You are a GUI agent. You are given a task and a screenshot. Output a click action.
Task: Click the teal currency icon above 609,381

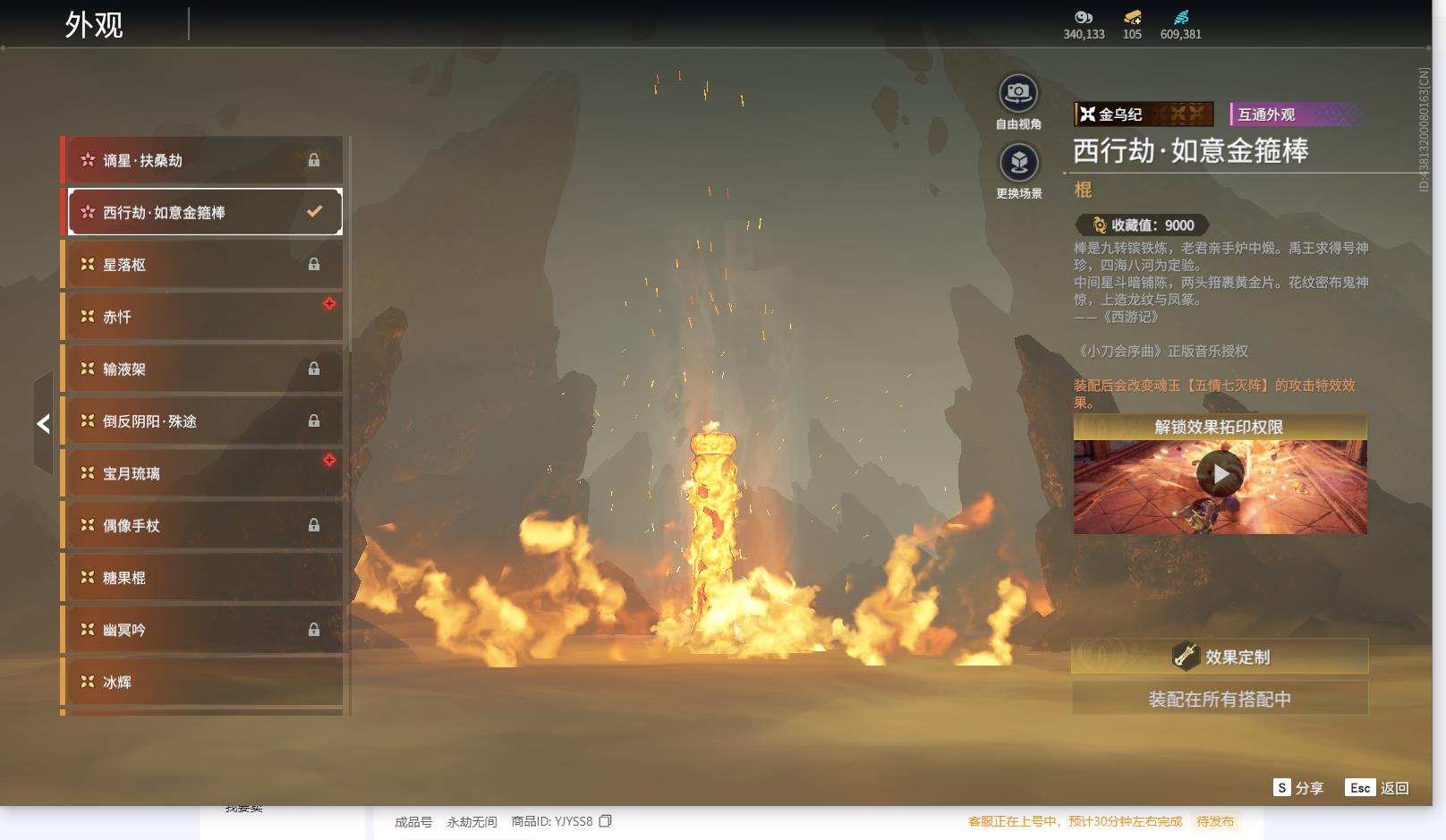[1181, 17]
